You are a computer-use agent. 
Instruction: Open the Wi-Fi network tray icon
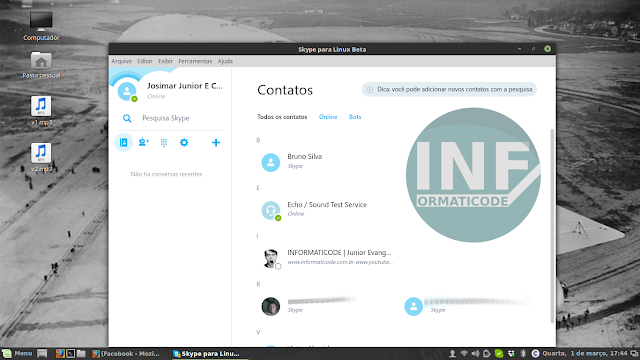(464, 353)
